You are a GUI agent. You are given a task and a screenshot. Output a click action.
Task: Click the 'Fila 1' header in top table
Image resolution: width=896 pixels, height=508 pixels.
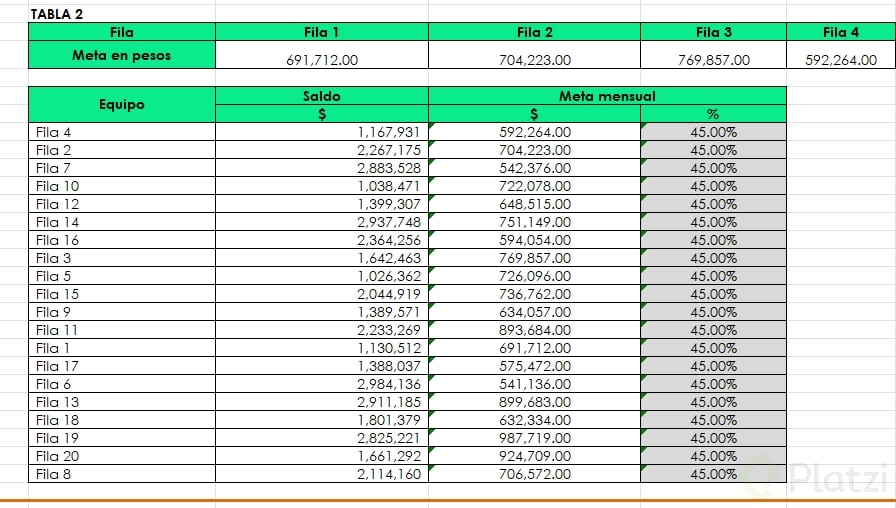tap(321, 32)
